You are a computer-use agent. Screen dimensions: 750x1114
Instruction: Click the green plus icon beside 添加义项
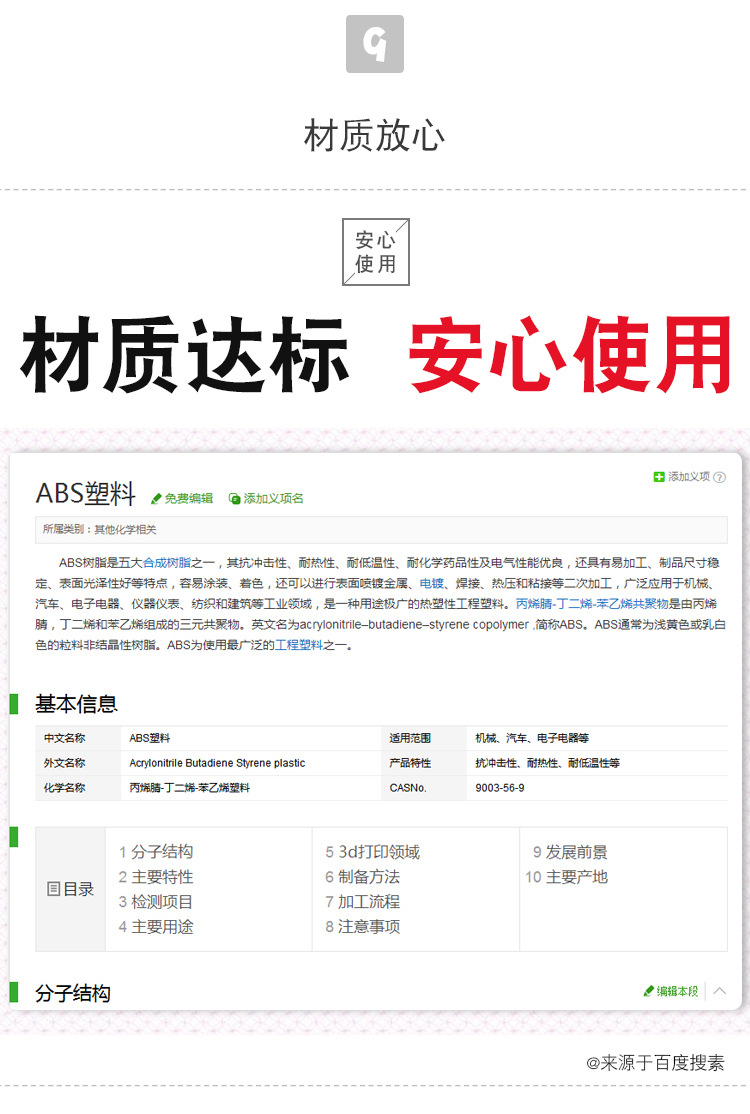(658, 477)
